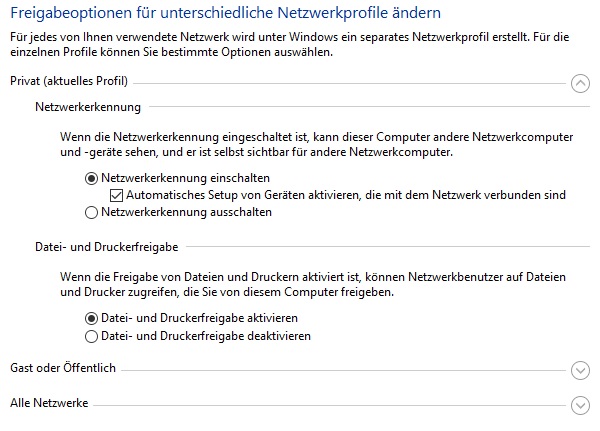
Task: Choose Datei- und Druckerfreigabe deaktivieren
Action: point(92,336)
